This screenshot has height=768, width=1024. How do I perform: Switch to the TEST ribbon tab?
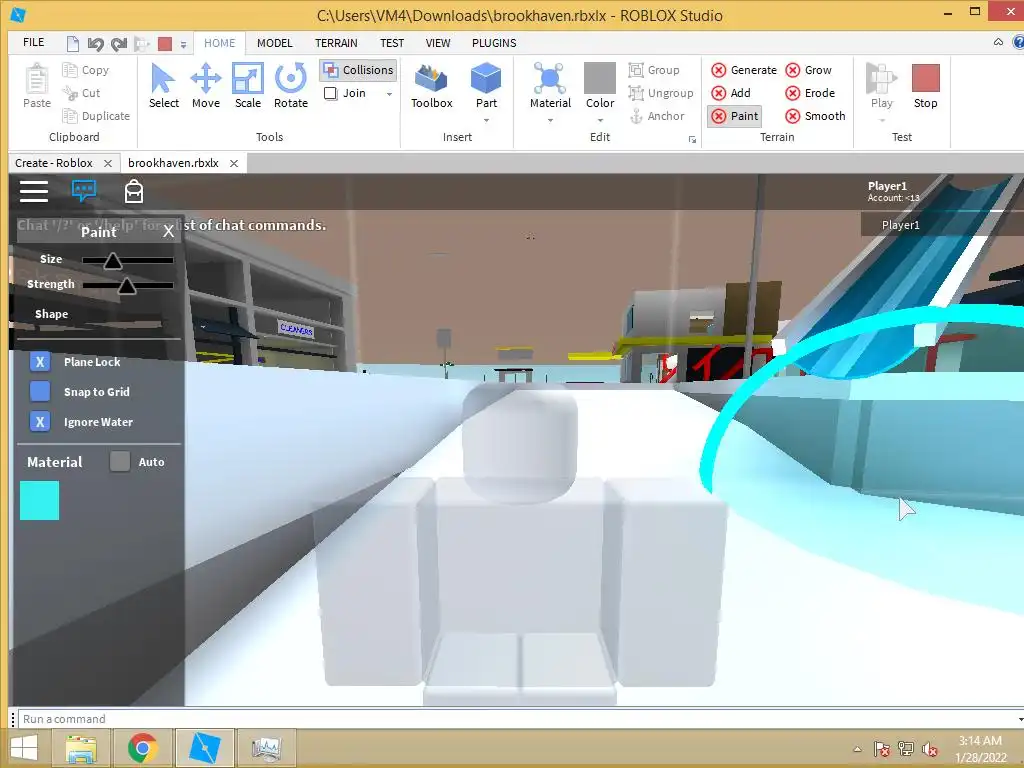coord(392,43)
